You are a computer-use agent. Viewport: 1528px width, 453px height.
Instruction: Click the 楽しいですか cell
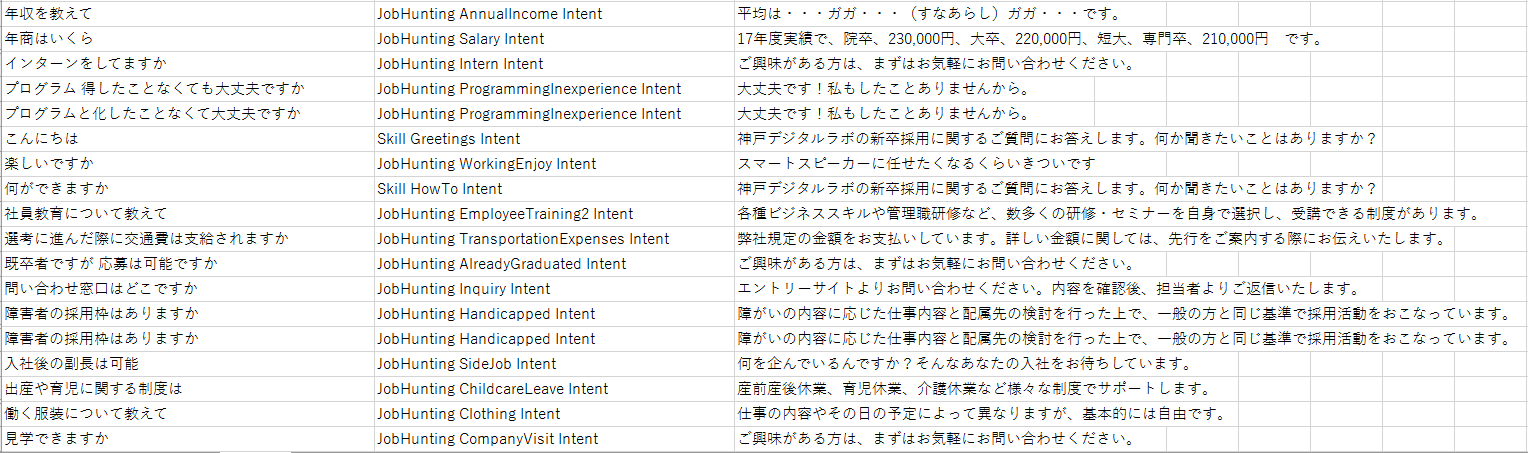(187, 164)
